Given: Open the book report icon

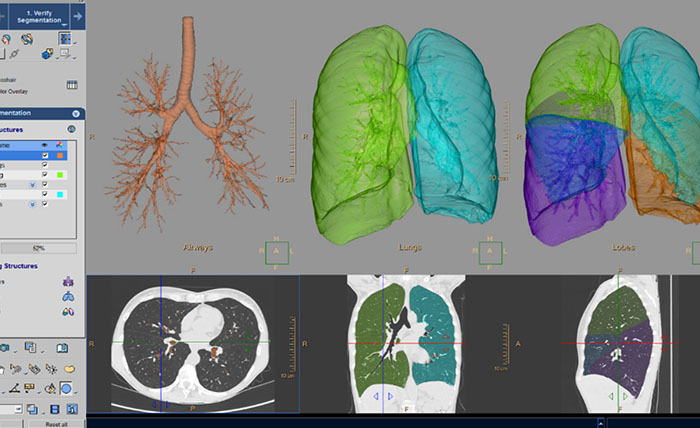Looking at the screenshot, I should click(x=62, y=348).
